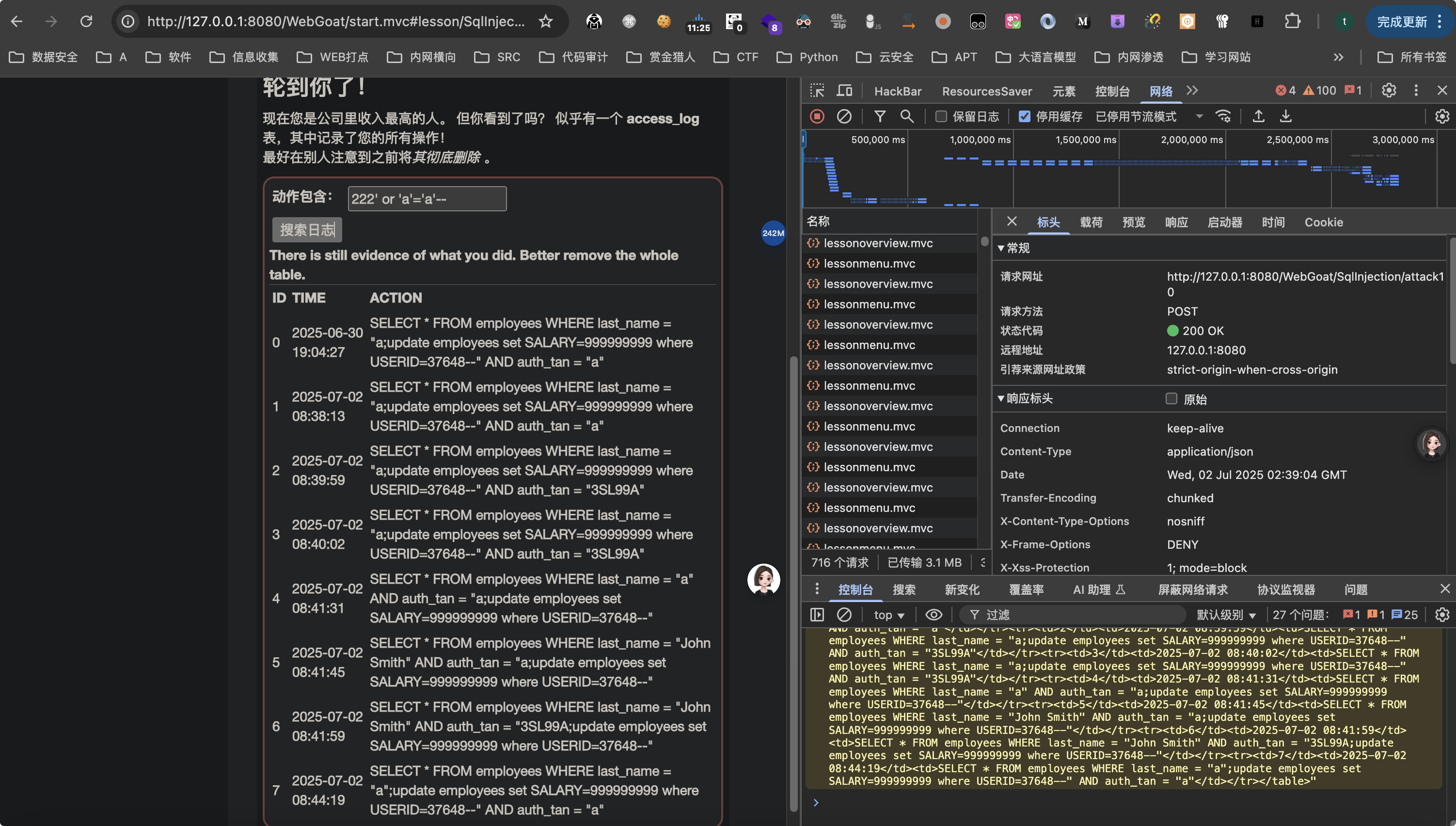
Task: Open 元素 elements tab
Action: pyautogui.click(x=1063, y=91)
